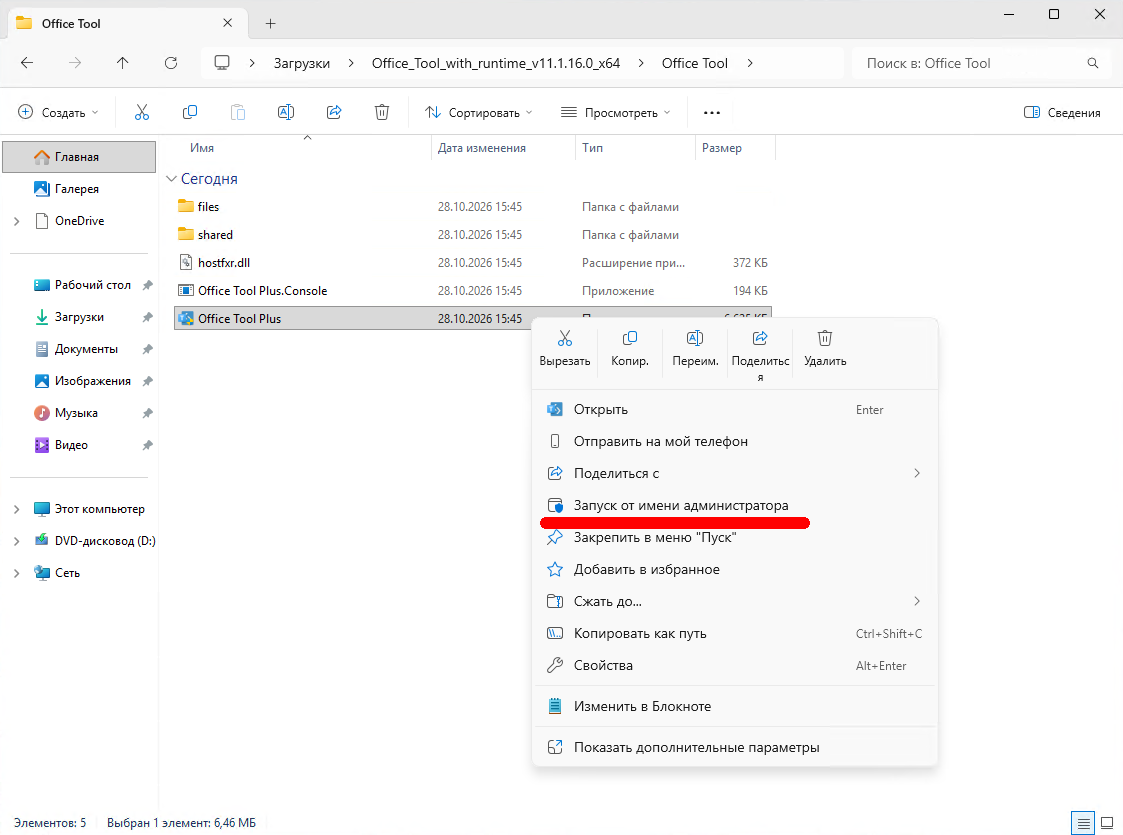The width and height of the screenshot is (1123, 835).
Task: Click the Share icon in the toolbar
Action: pos(334,112)
